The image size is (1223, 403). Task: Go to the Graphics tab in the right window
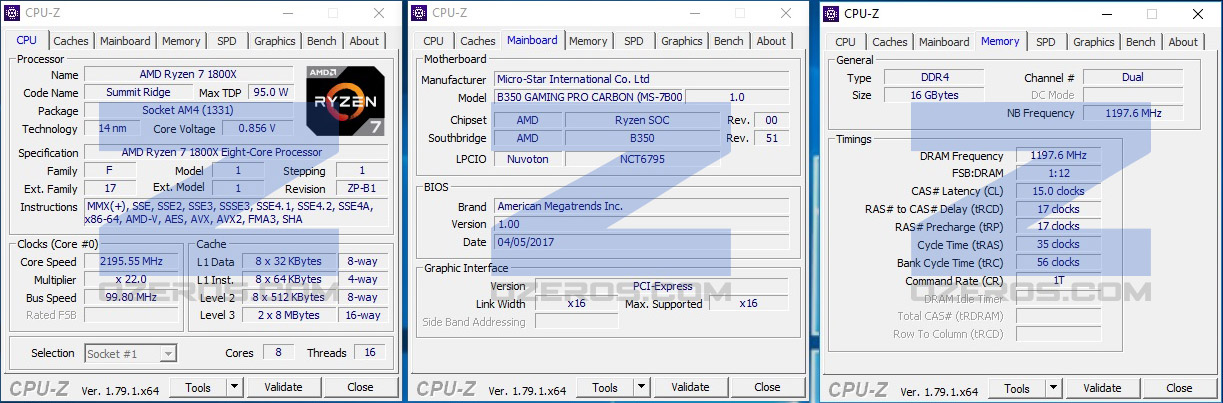[1093, 42]
